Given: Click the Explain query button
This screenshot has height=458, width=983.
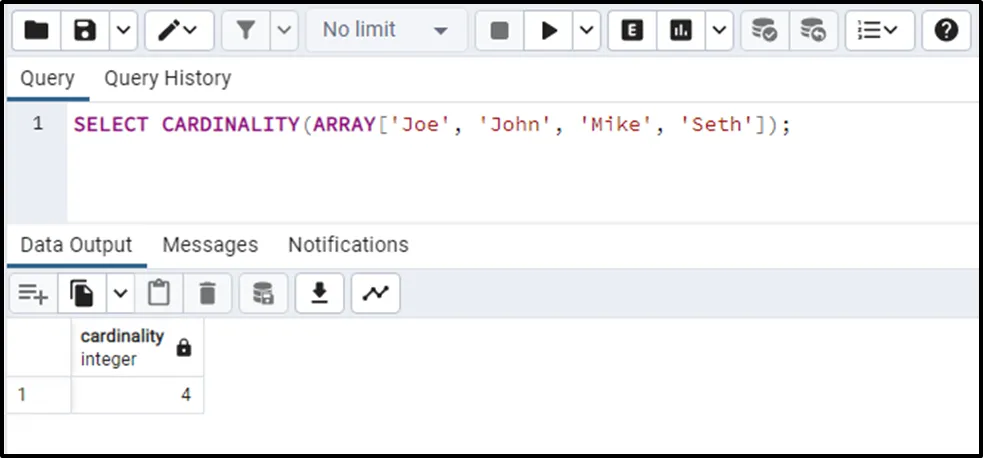Looking at the screenshot, I should [x=632, y=31].
